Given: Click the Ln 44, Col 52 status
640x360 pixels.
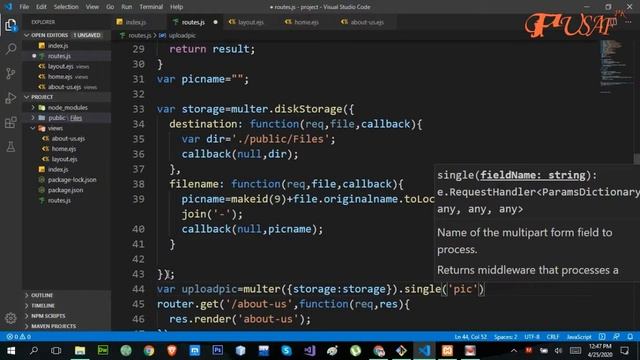Looking at the screenshot, I should coord(471,337).
